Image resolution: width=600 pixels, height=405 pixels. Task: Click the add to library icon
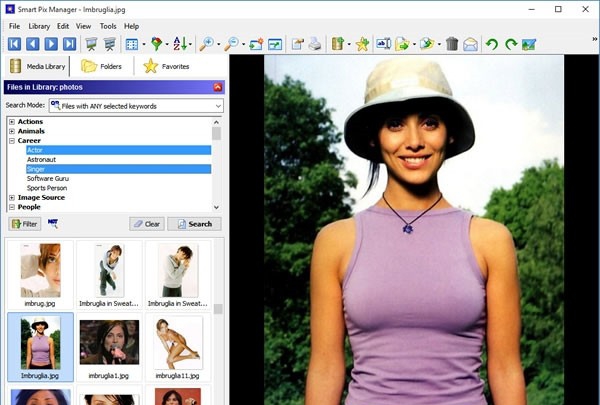click(x=338, y=44)
